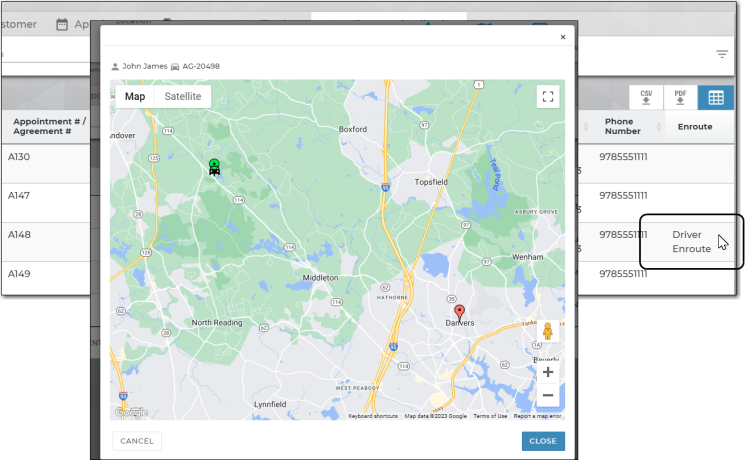Open the Terms of Use link
This screenshot has width=745, height=460.
click(x=490, y=416)
